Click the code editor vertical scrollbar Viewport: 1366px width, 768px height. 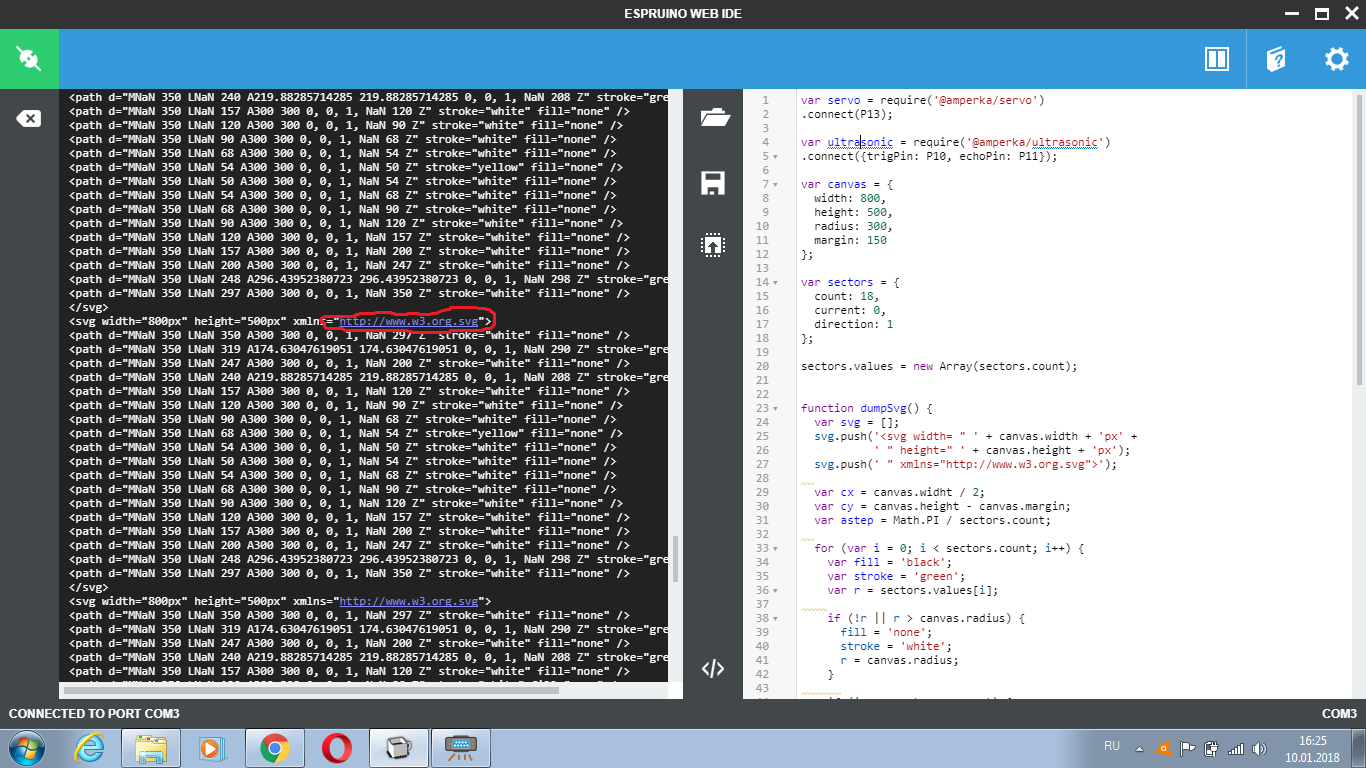pyautogui.click(x=1359, y=240)
